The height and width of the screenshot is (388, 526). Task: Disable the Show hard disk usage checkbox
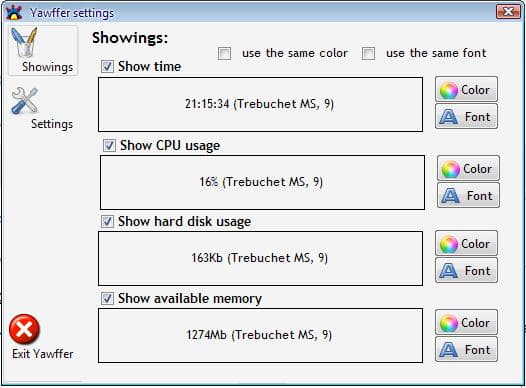(x=107, y=221)
